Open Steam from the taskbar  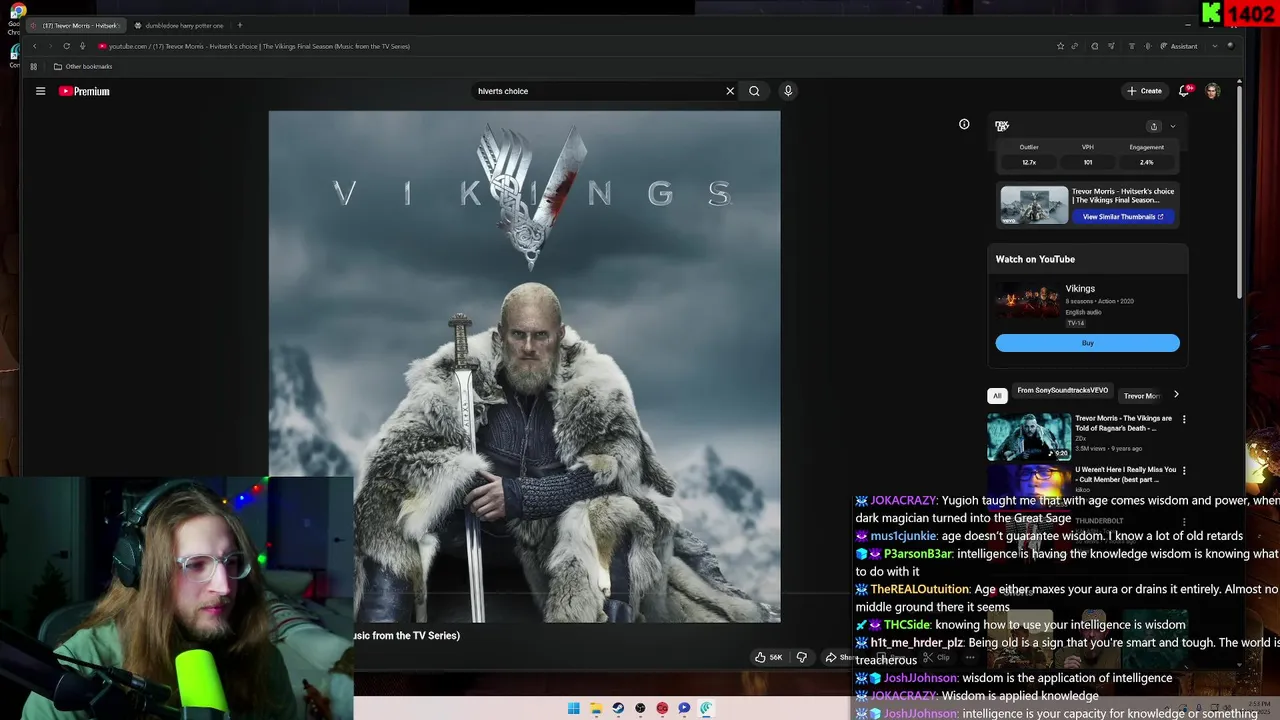[618, 708]
